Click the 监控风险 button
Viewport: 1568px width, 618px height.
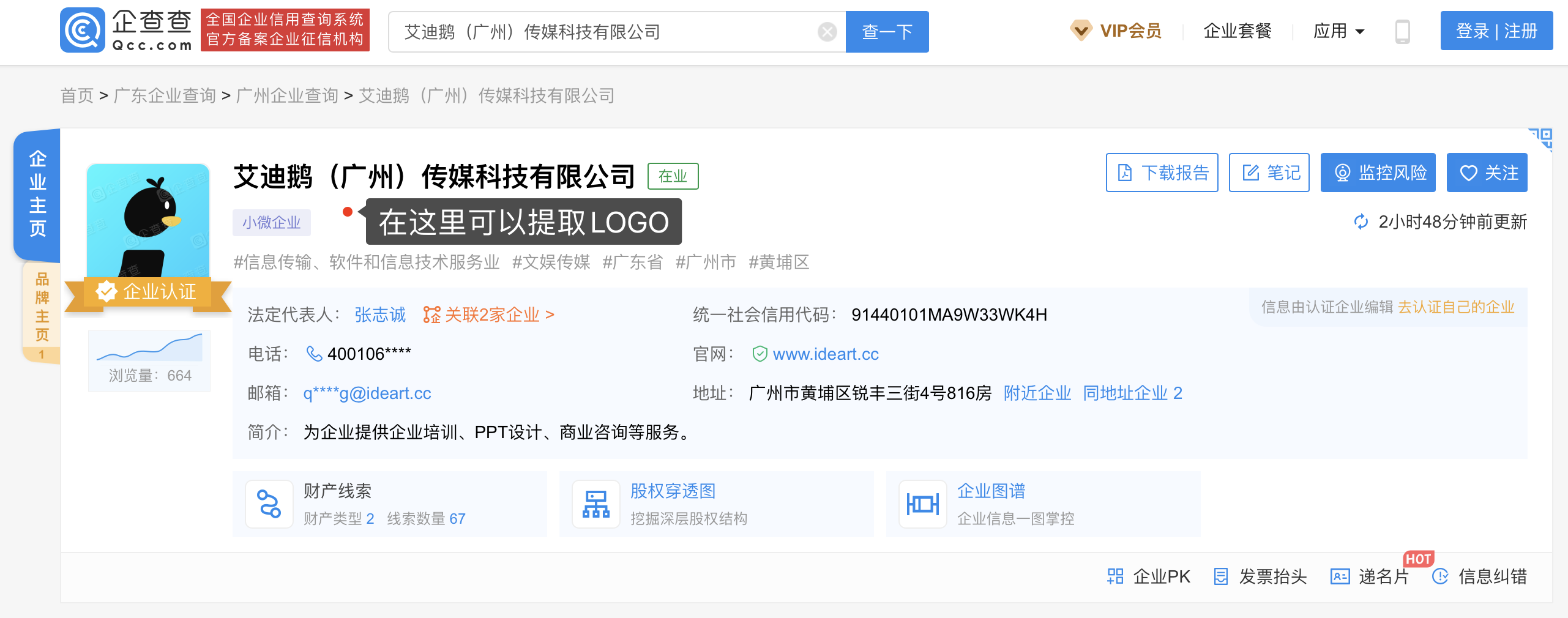tap(1378, 173)
